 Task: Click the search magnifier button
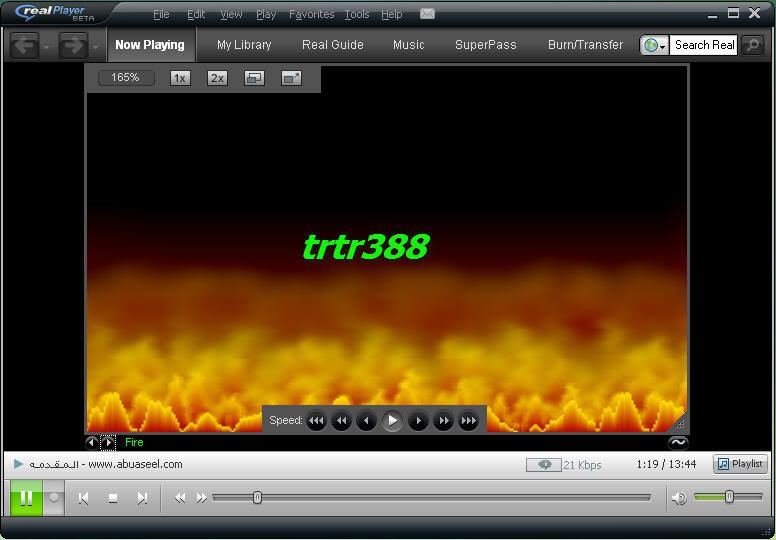coord(752,45)
